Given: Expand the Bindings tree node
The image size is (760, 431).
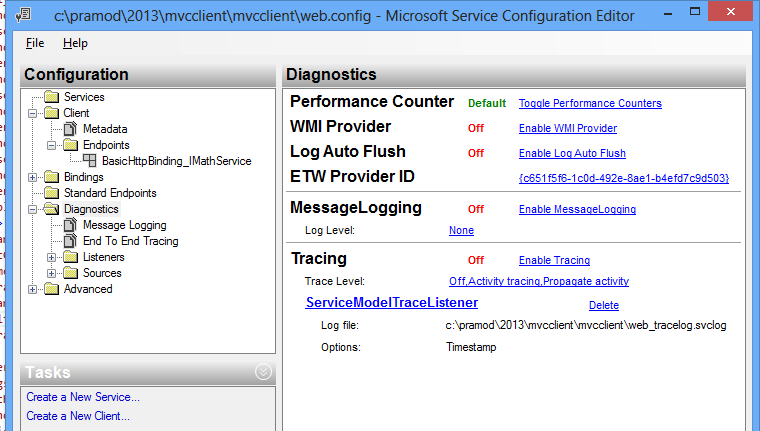Looking at the screenshot, I should pos(34,177).
